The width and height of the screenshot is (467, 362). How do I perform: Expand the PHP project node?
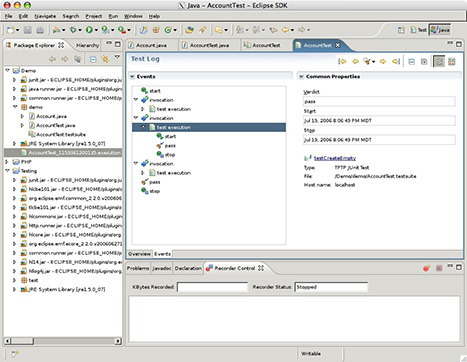tap(7, 162)
